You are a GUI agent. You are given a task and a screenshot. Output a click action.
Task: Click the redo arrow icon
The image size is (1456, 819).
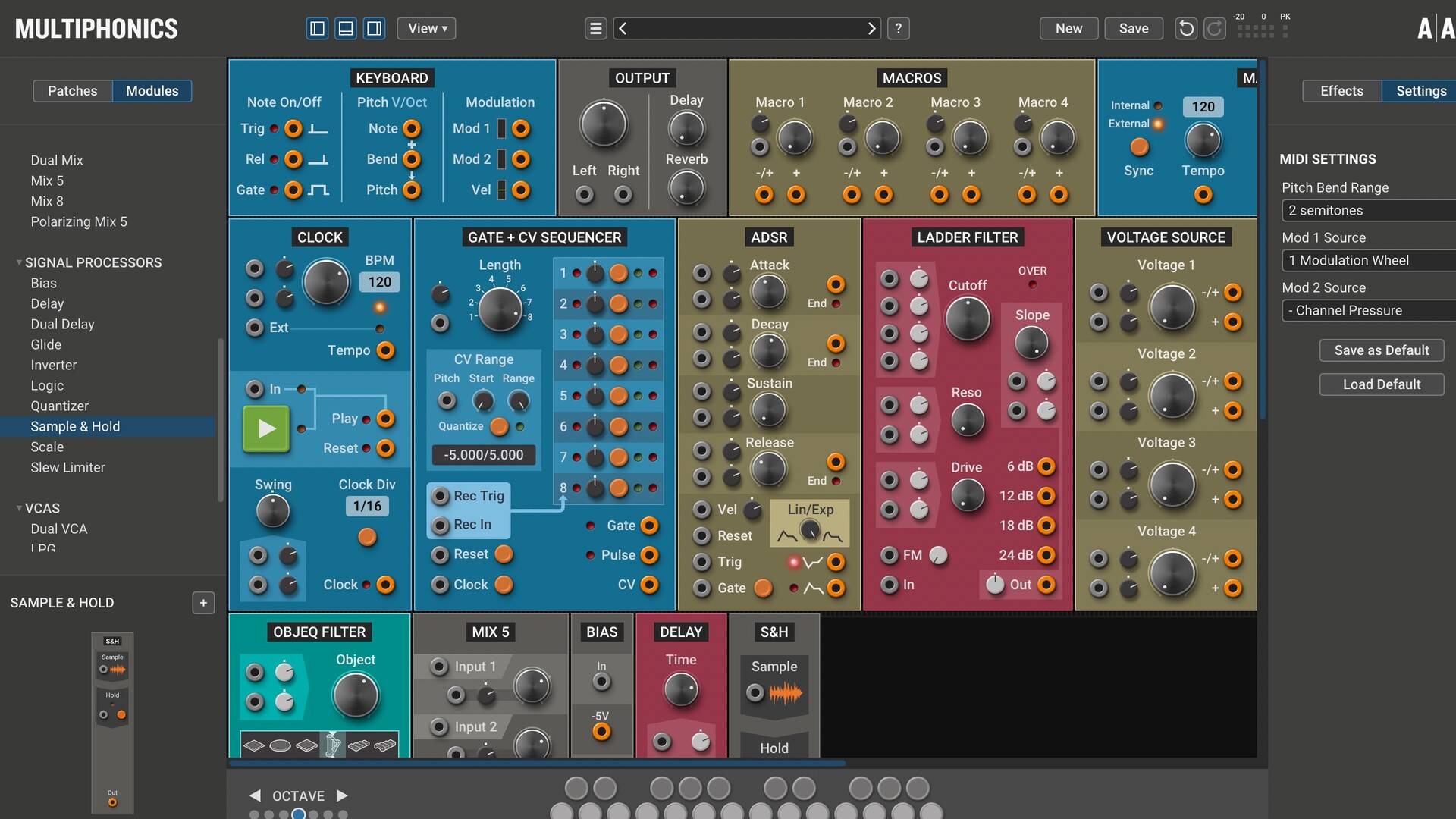click(1215, 29)
